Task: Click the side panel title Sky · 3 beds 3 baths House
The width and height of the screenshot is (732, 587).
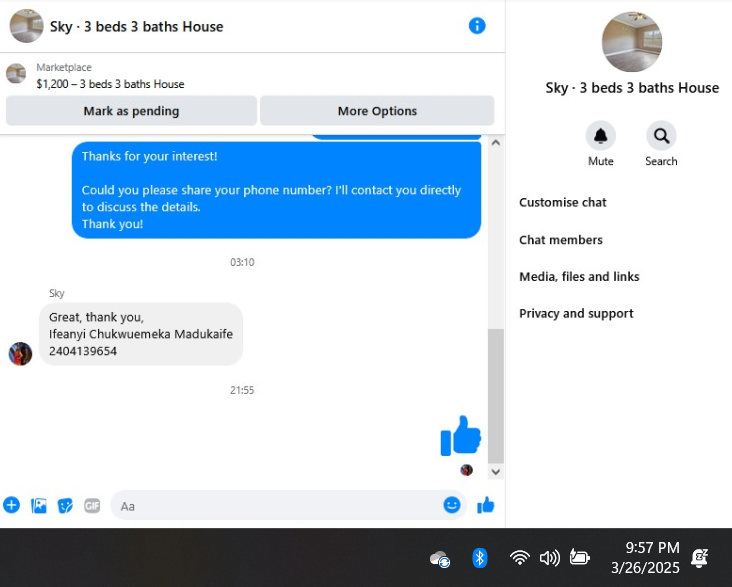Action: tap(632, 88)
